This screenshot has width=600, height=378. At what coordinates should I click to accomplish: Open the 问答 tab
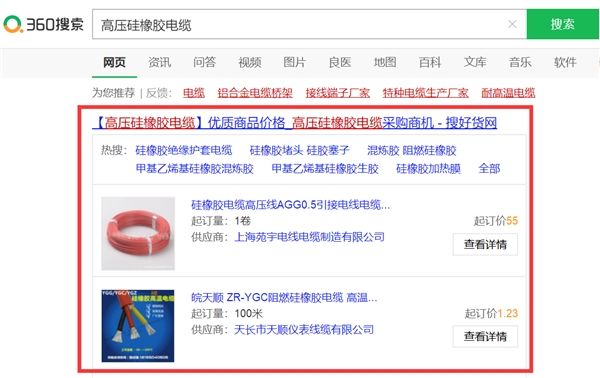204,62
